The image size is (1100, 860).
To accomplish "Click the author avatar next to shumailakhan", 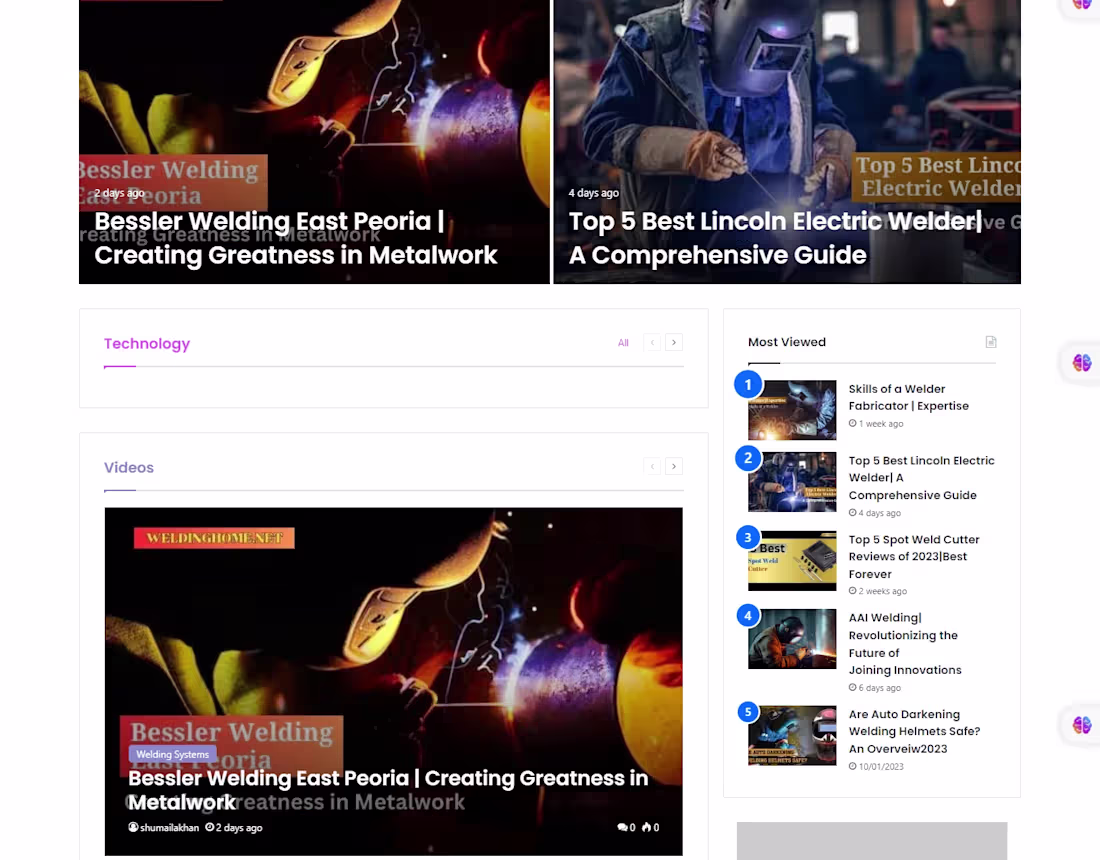I will pyautogui.click(x=133, y=827).
